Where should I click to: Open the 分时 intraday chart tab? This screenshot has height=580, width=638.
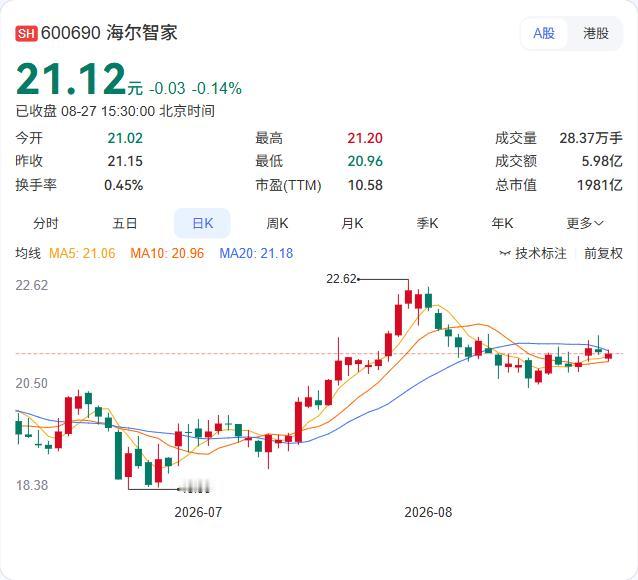(46, 223)
